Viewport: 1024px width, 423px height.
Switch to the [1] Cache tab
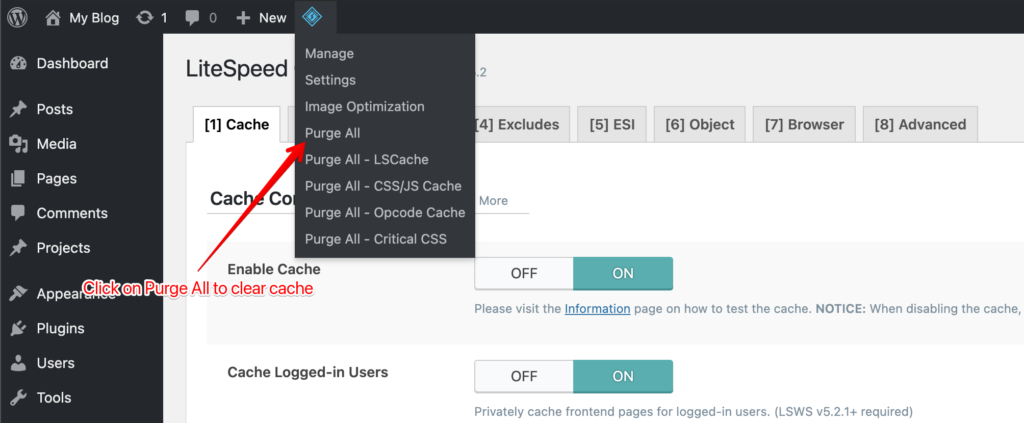[237, 125]
